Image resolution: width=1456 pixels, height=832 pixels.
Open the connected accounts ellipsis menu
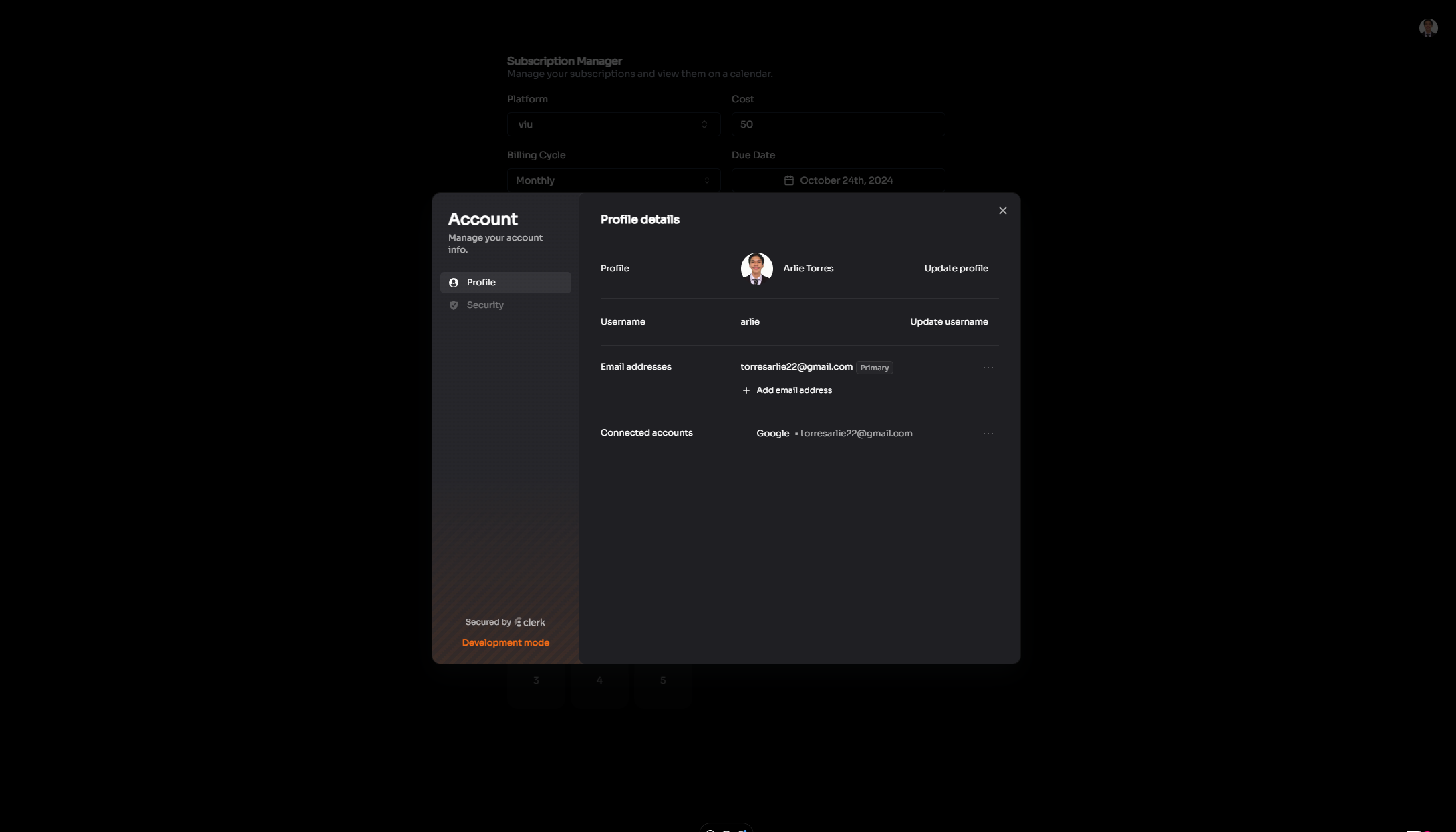988,433
